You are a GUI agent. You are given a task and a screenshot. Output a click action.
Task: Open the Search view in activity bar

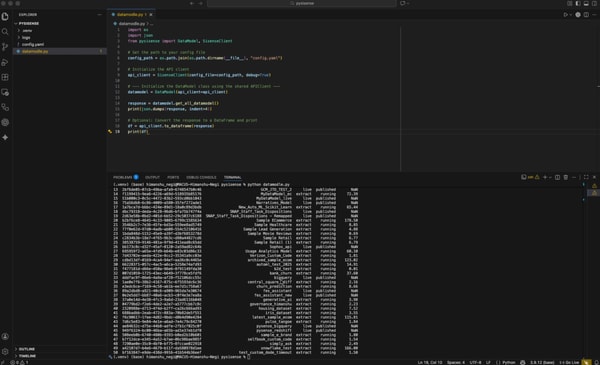[x=5, y=31]
